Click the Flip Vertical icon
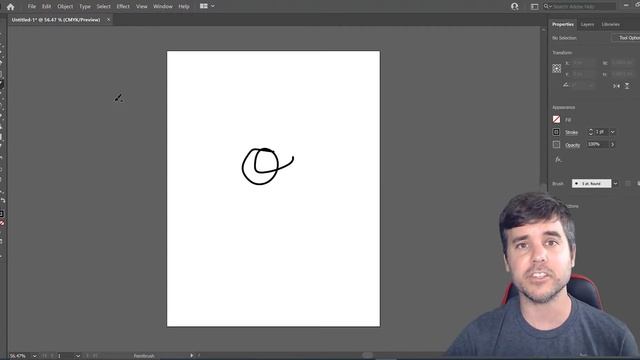The image size is (640, 360). [627, 86]
